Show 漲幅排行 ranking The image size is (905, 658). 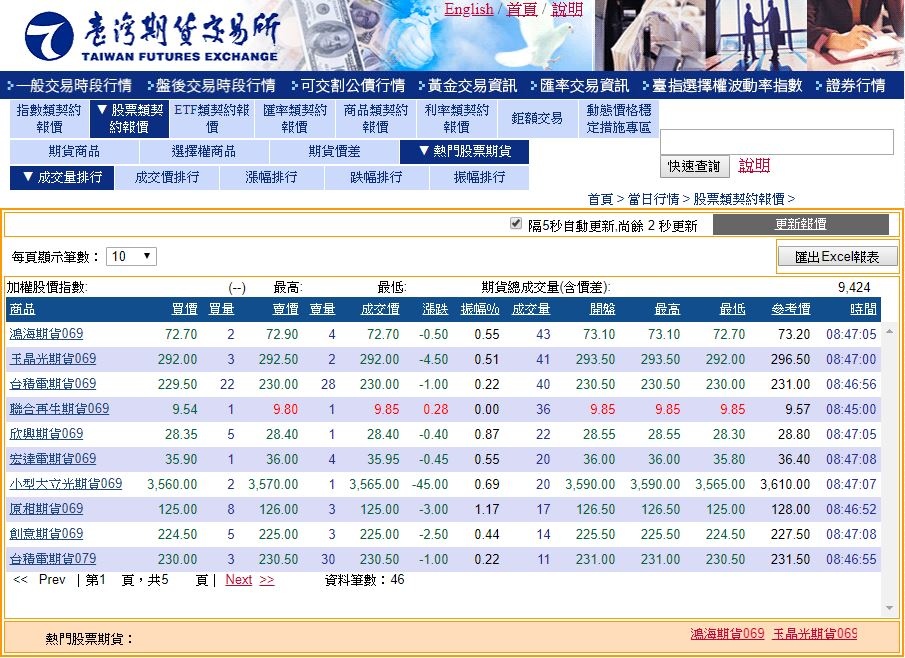click(x=271, y=177)
